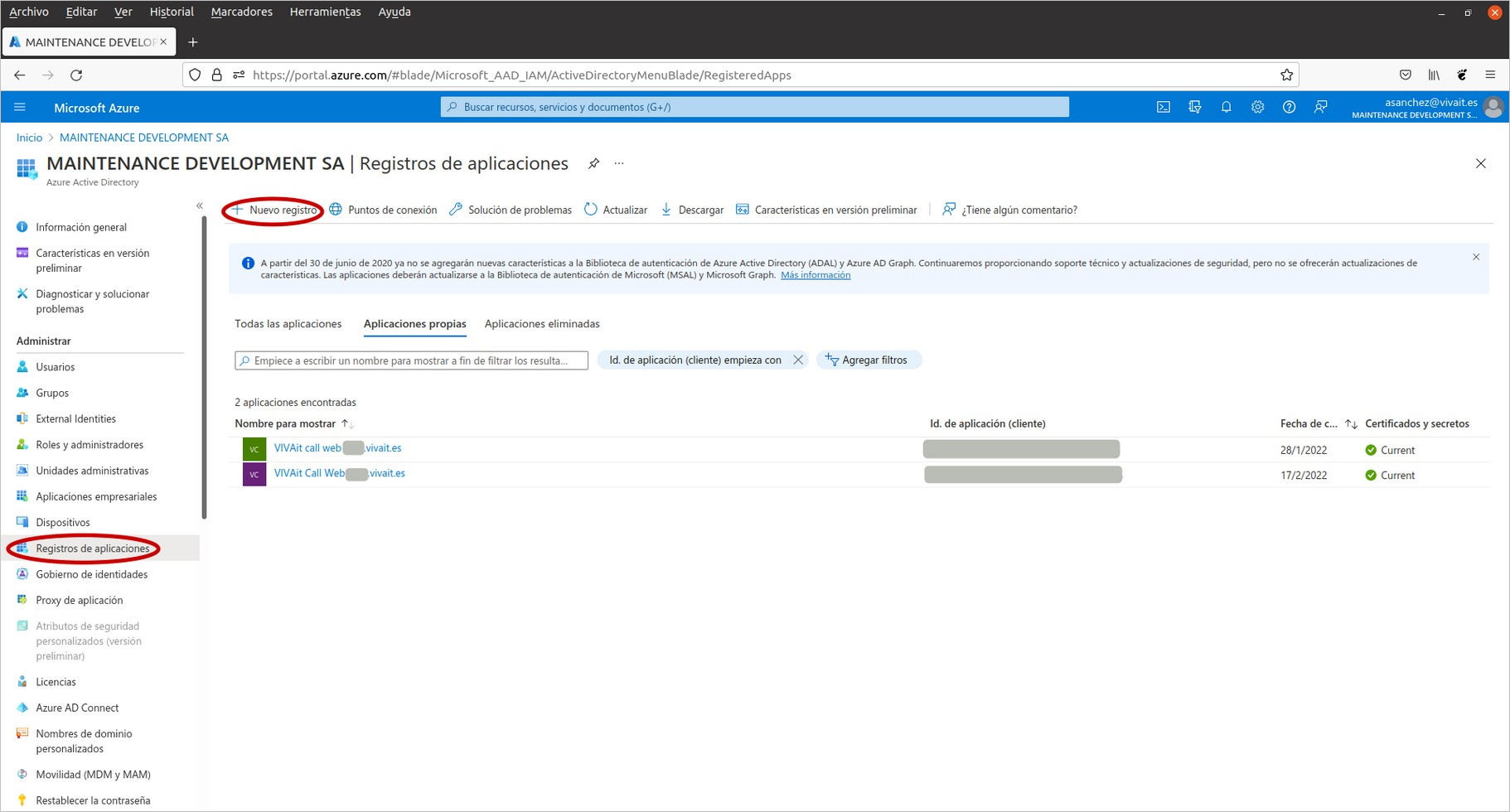Click the Azure global search bar
Image resolution: width=1510 pixels, height=812 pixels.
coord(754,107)
